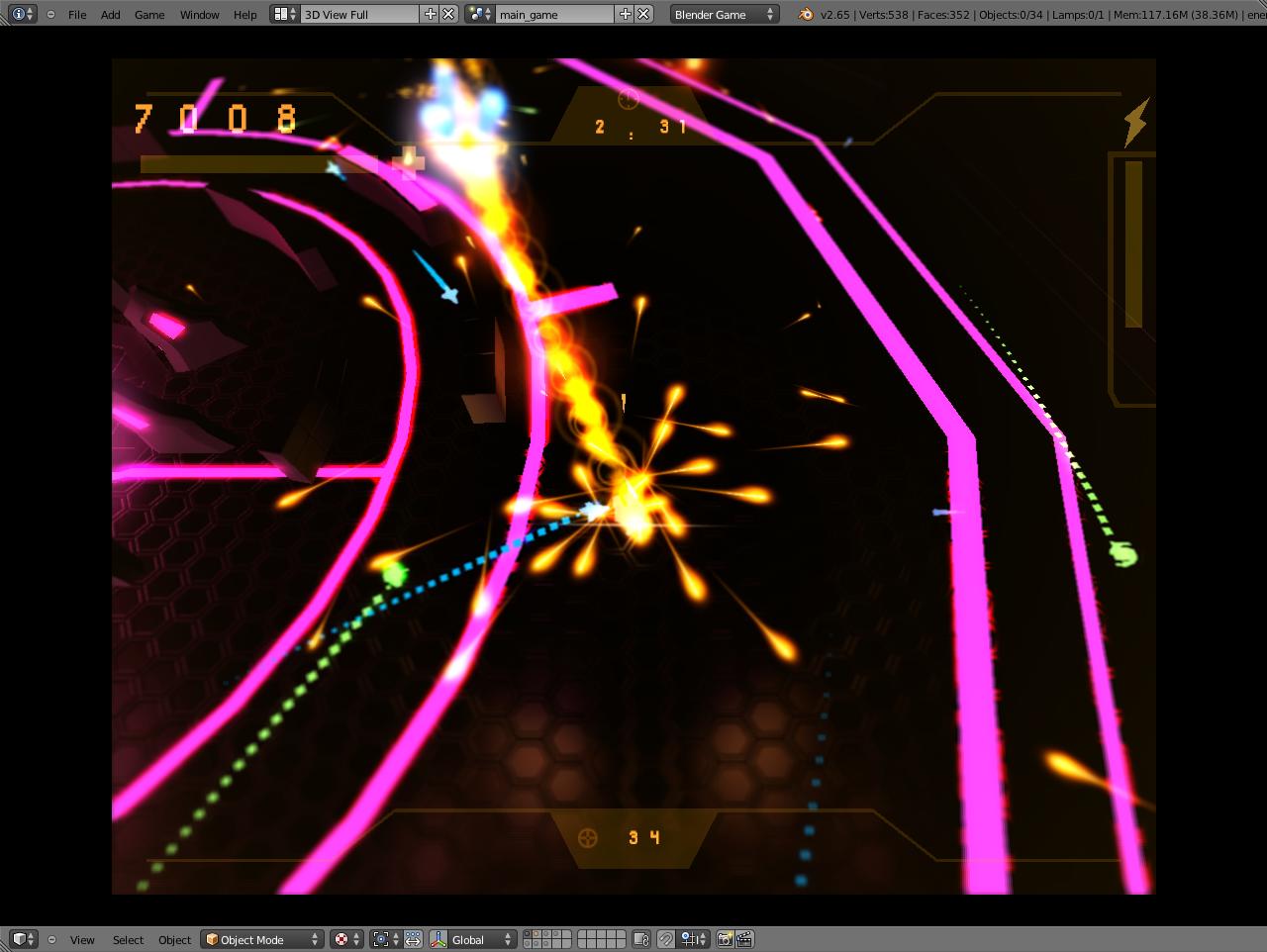Open the Global orientation dropdown

tap(483, 939)
